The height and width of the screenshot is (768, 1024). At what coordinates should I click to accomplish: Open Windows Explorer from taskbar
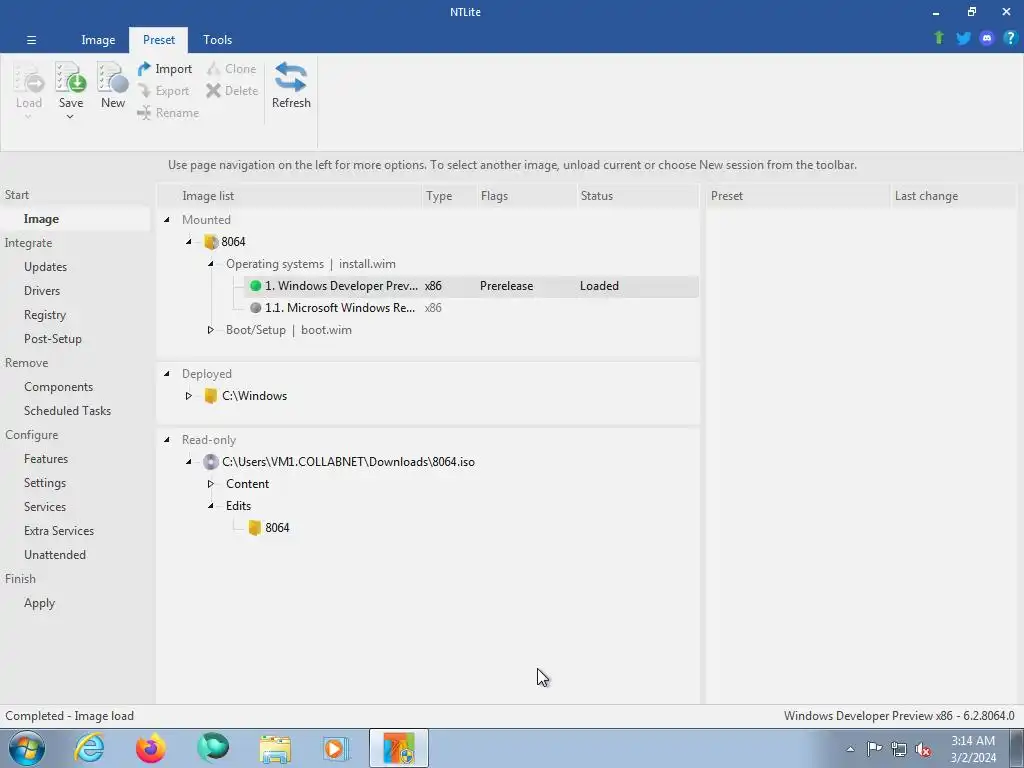pos(275,749)
